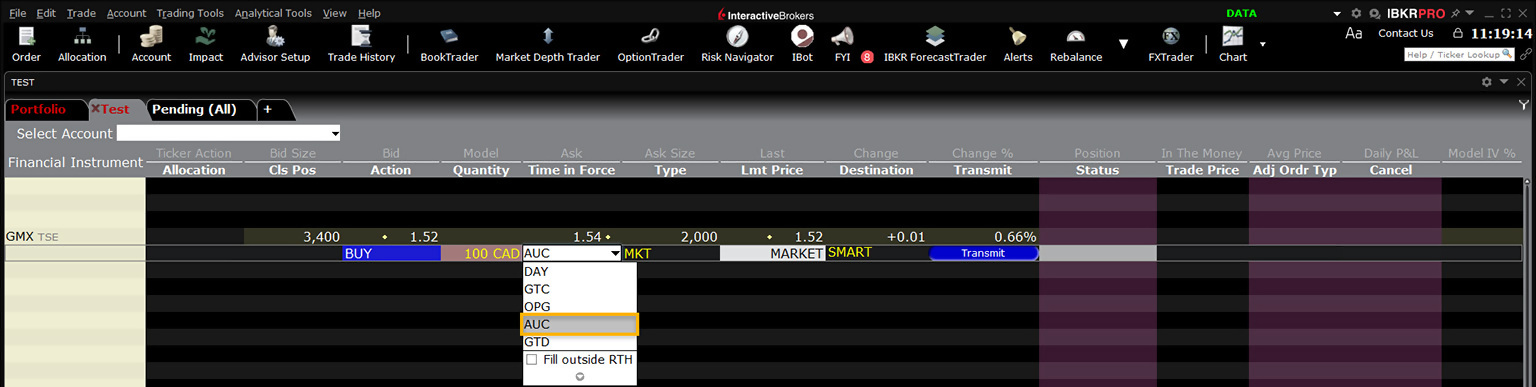Open the BookTrader tool
The image size is (1536, 387).
[449, 45]
